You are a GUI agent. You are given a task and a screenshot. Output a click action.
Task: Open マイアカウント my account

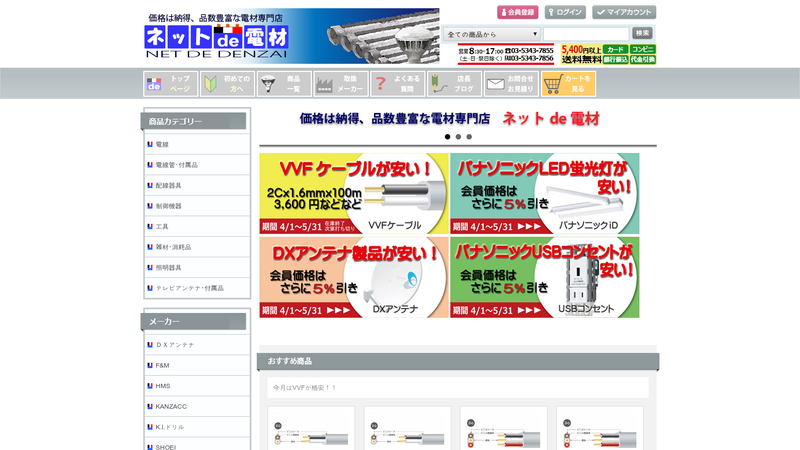click(x=624, y=12)
